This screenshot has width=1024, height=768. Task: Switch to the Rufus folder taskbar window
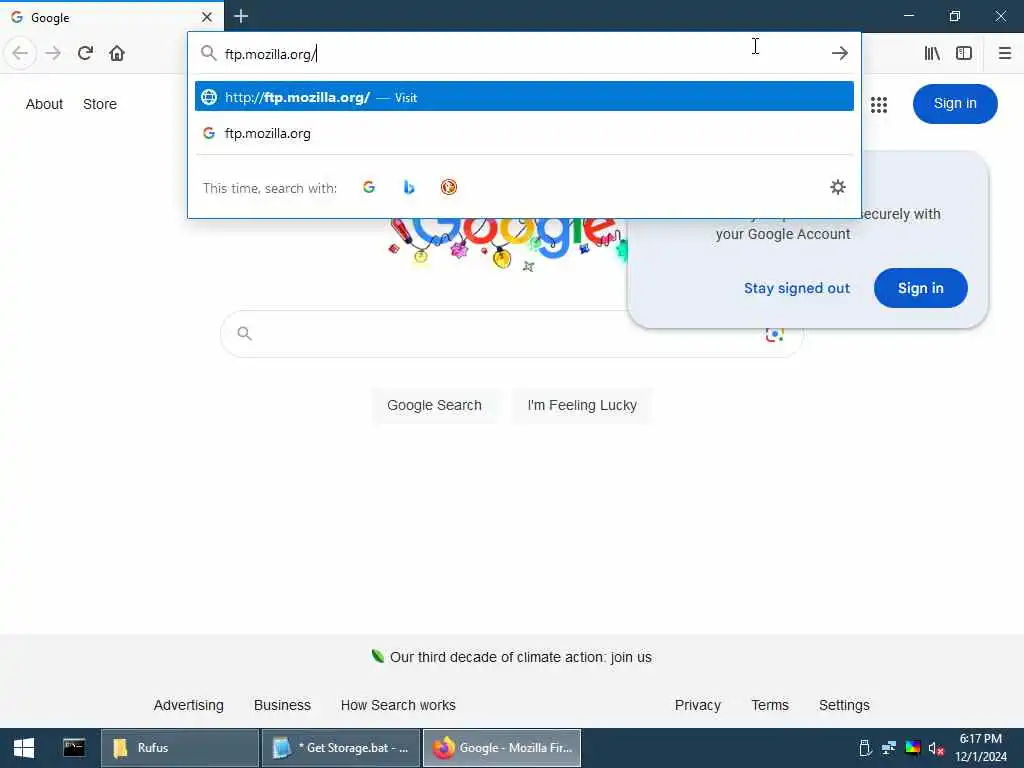(180, 748)
